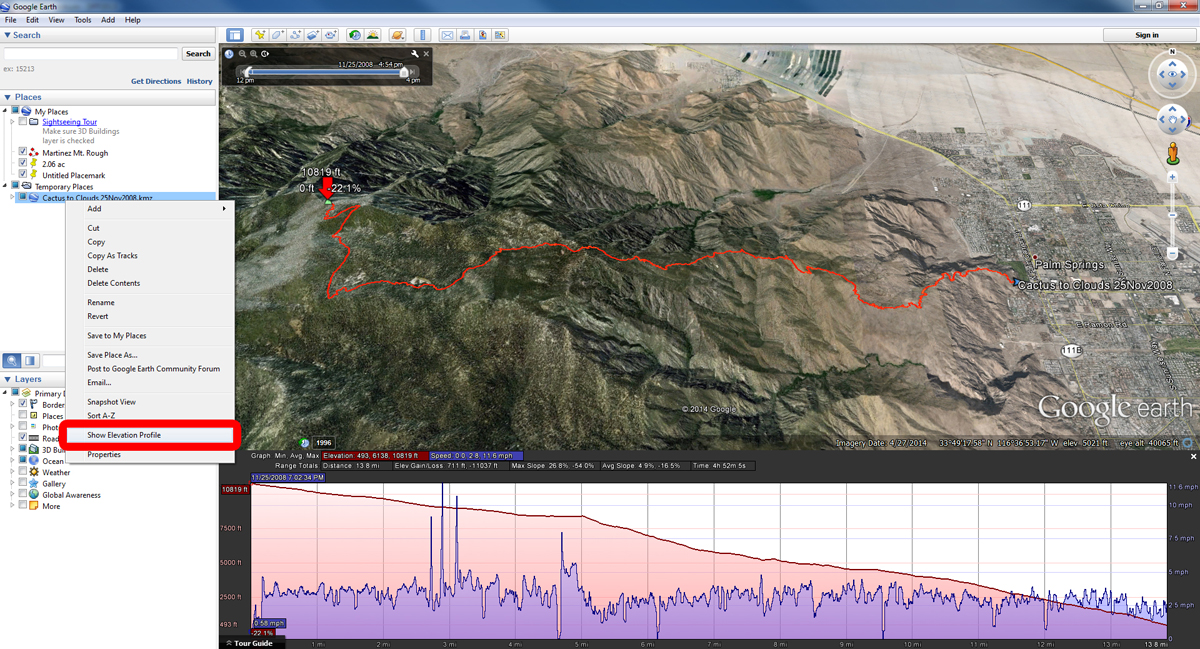Click the Look joystick compass control
The image size is (1200, 649).
(x=1172, y=73)
